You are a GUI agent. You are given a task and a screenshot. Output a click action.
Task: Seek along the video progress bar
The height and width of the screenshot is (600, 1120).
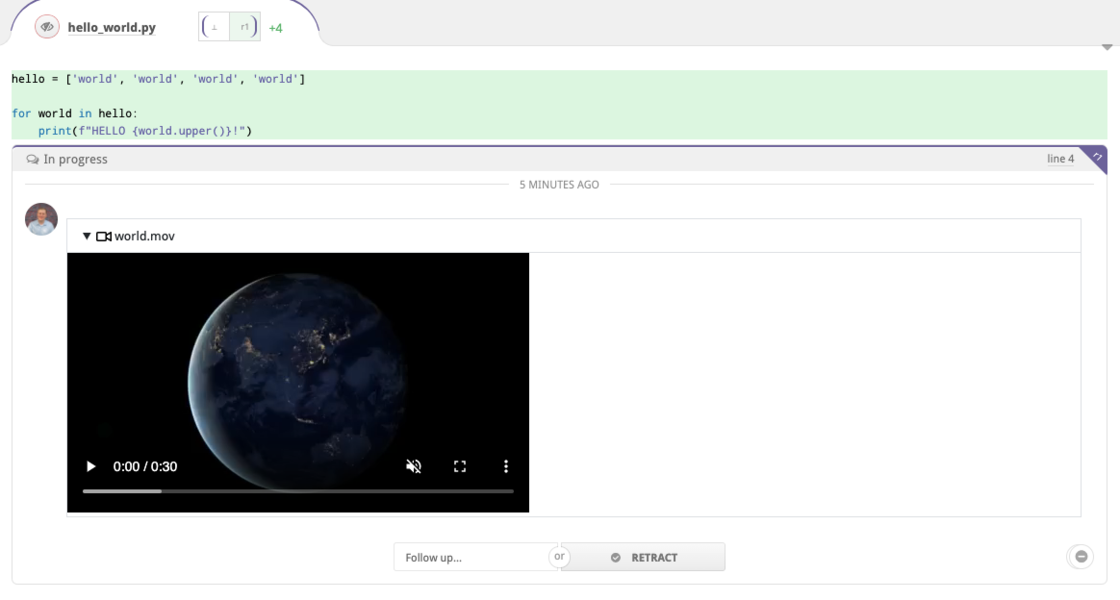pos(298,491)
